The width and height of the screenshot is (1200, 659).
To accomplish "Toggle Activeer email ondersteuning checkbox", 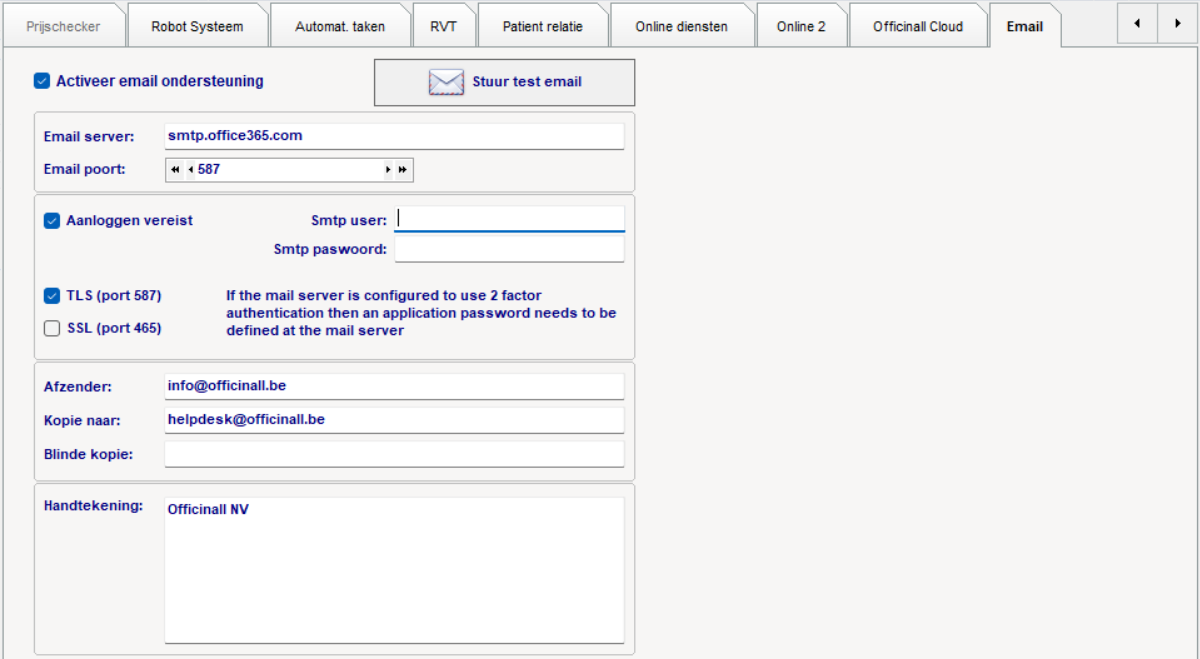I will pos(42,81).
